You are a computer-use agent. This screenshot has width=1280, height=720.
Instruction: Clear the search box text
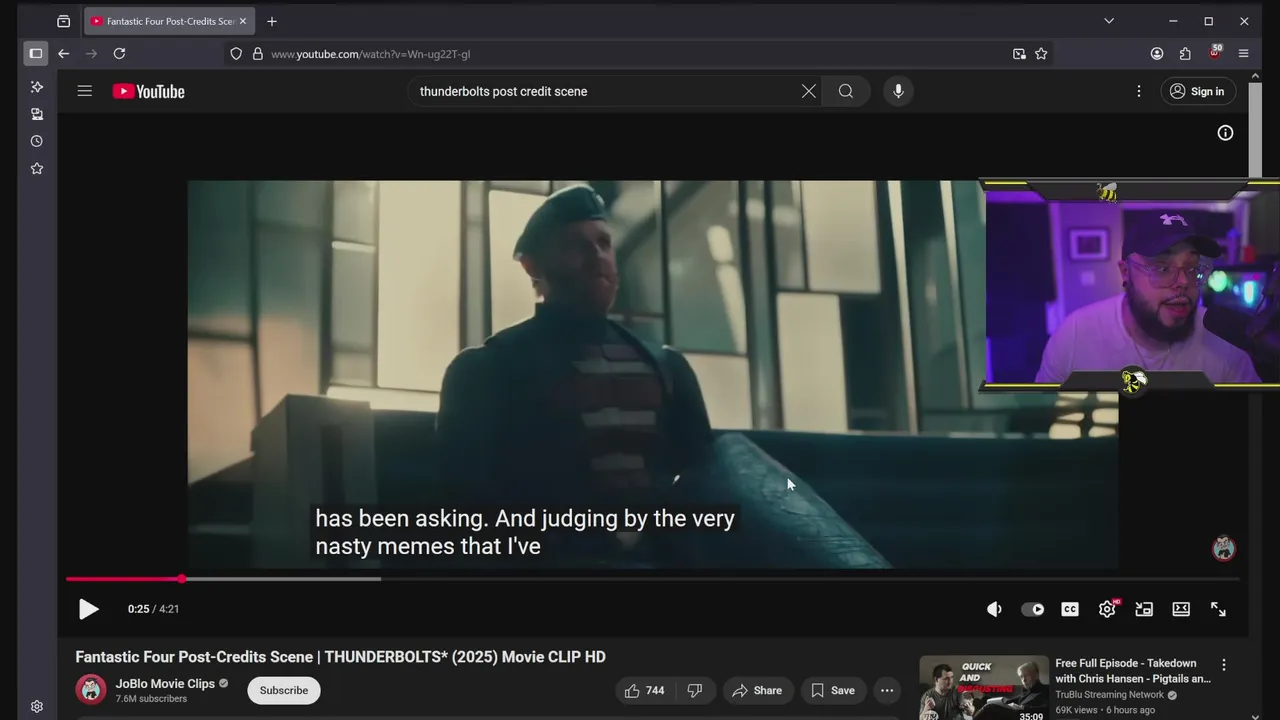pyautogui.click(x=809, y=91)
